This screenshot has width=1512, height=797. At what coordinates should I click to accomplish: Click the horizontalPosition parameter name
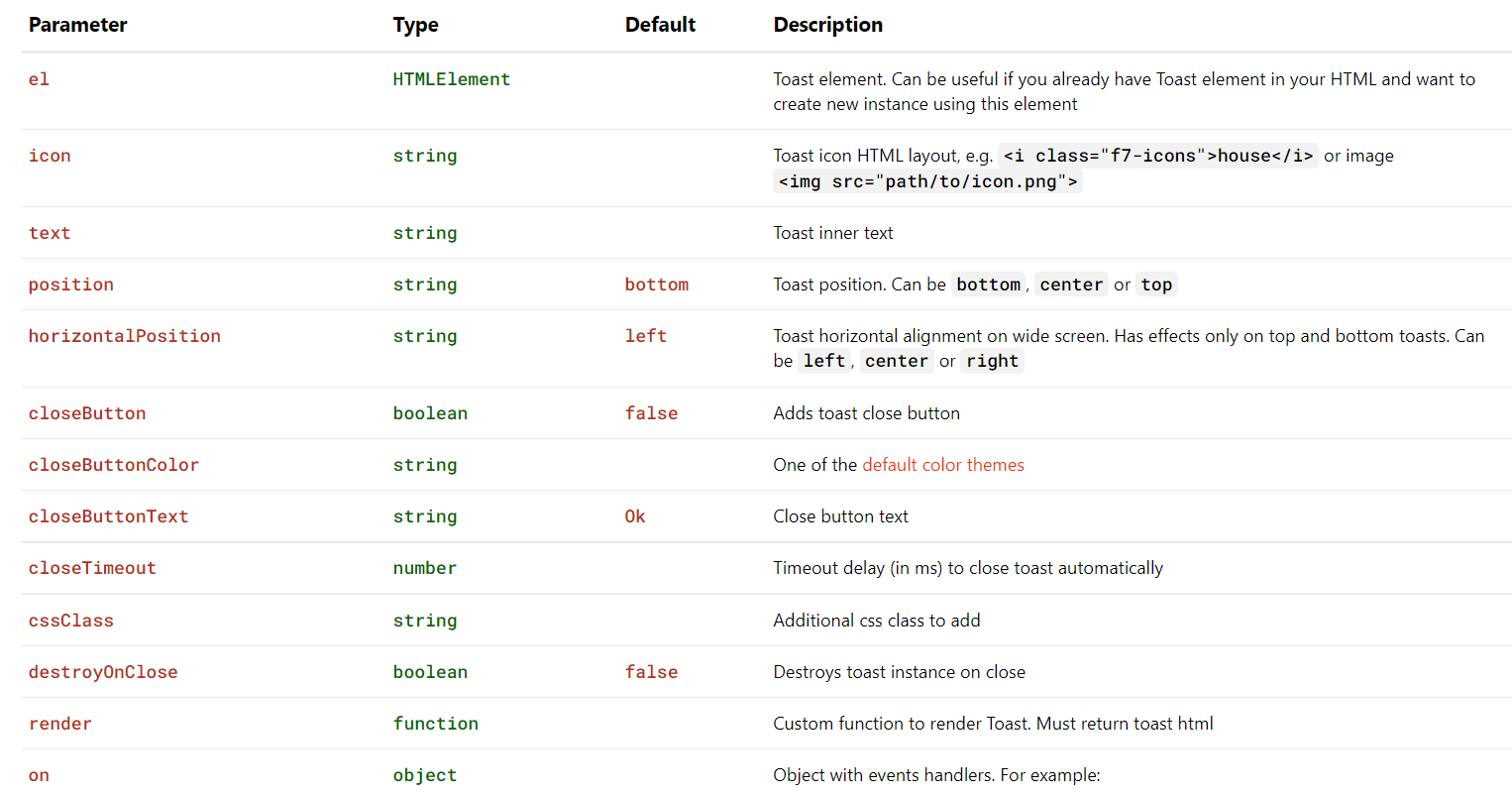[x=125, y=336]
